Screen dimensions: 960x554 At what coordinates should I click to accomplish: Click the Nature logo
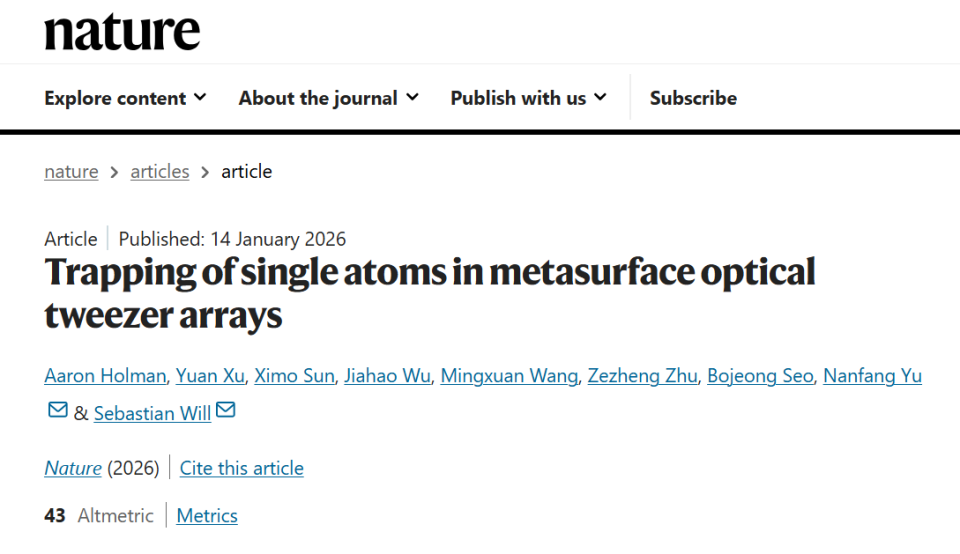coord(122,31)
